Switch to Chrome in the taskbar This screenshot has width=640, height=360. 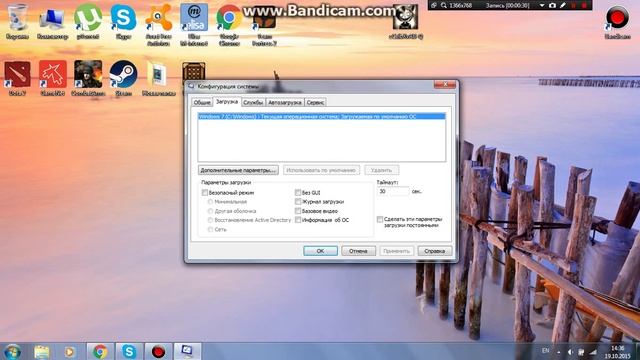(x=100, y=351)
